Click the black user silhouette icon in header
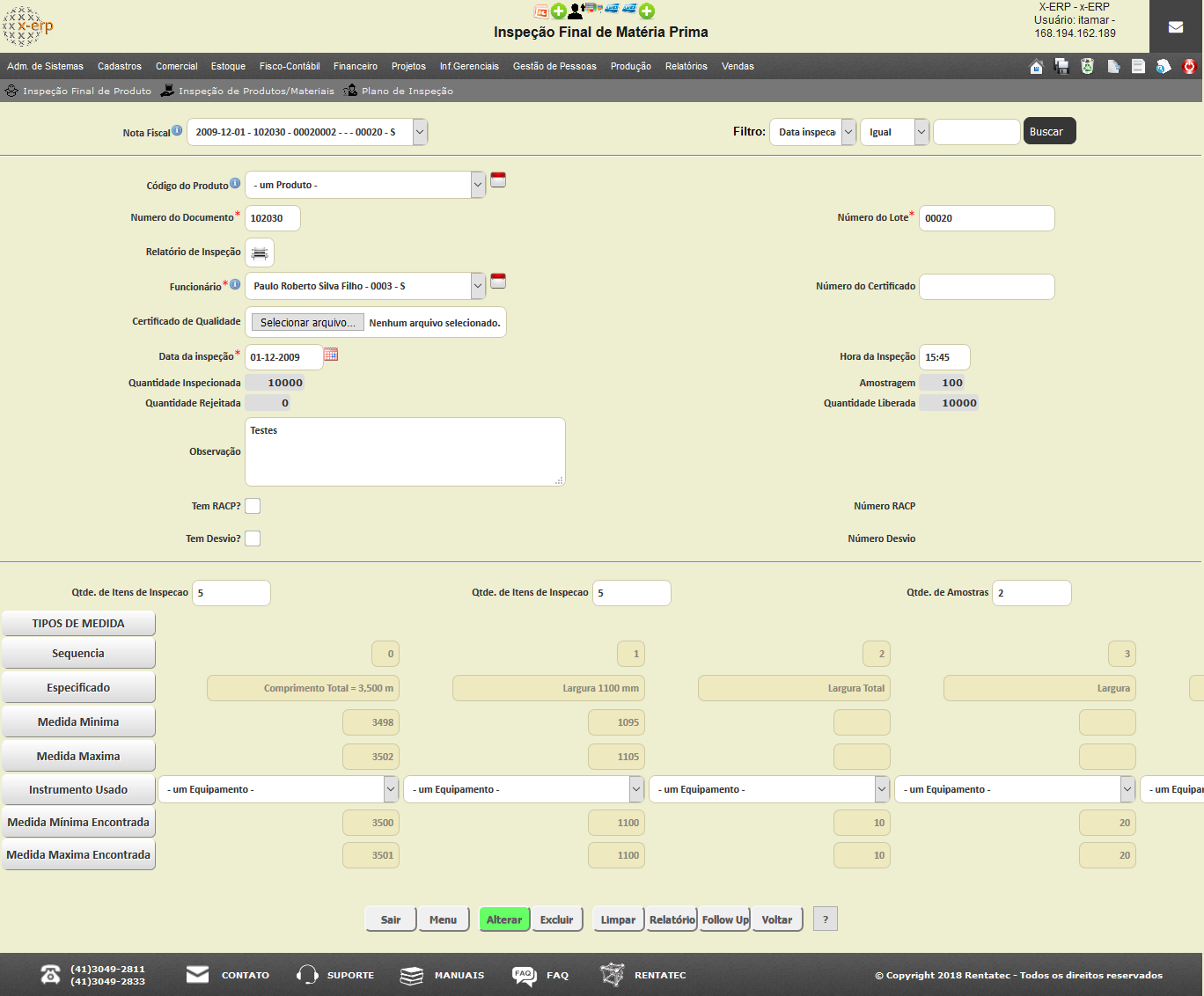The width and height of the screenshot is (1204, 996). pyautogui.click(x=576, y=11)
